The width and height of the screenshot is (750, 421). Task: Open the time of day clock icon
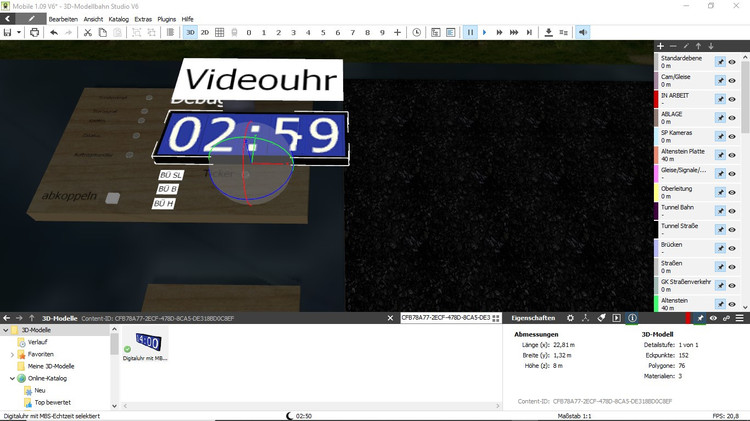(x=417, y=33)
